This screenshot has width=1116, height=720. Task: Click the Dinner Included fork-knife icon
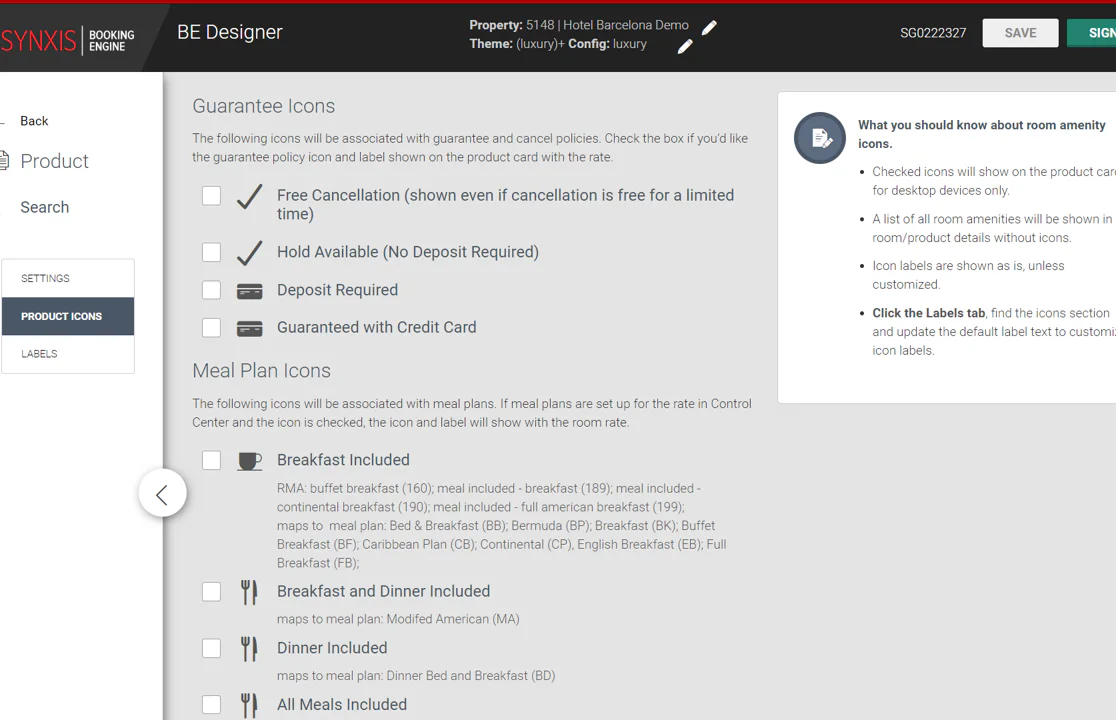coord(248,649)
